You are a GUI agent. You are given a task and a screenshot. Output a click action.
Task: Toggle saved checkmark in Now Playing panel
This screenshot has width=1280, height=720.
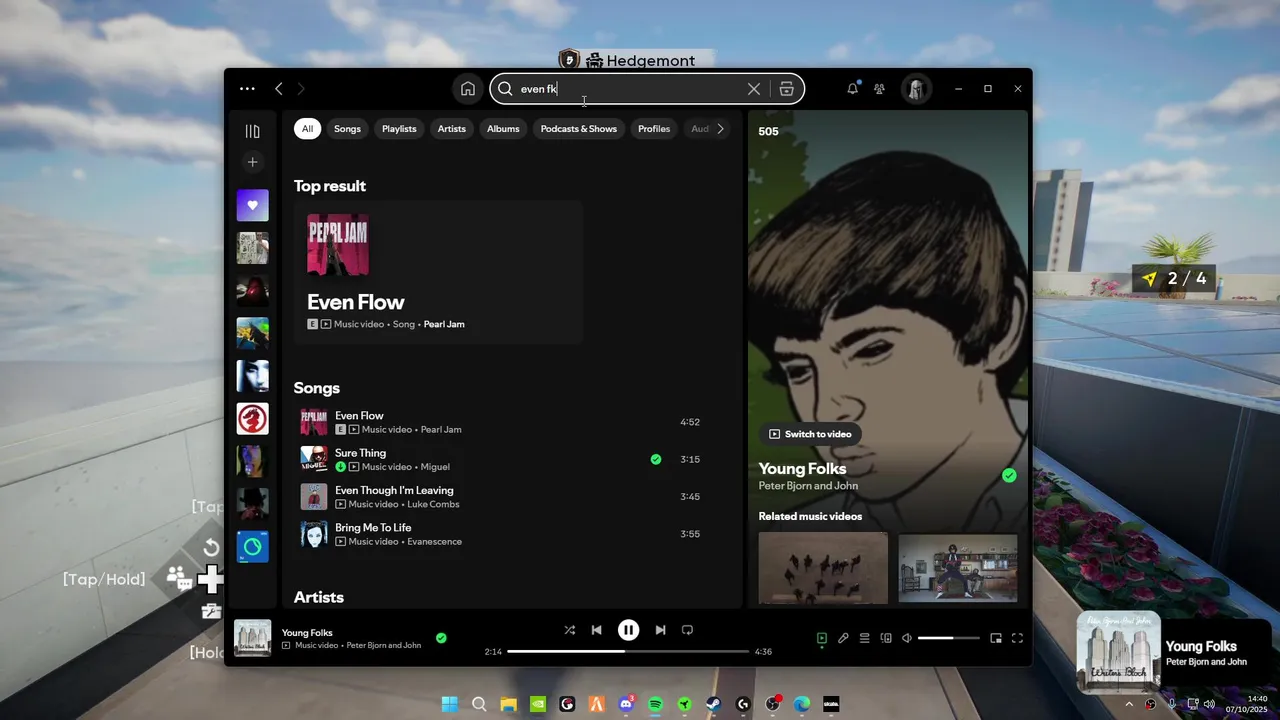tap(1009, 476)
